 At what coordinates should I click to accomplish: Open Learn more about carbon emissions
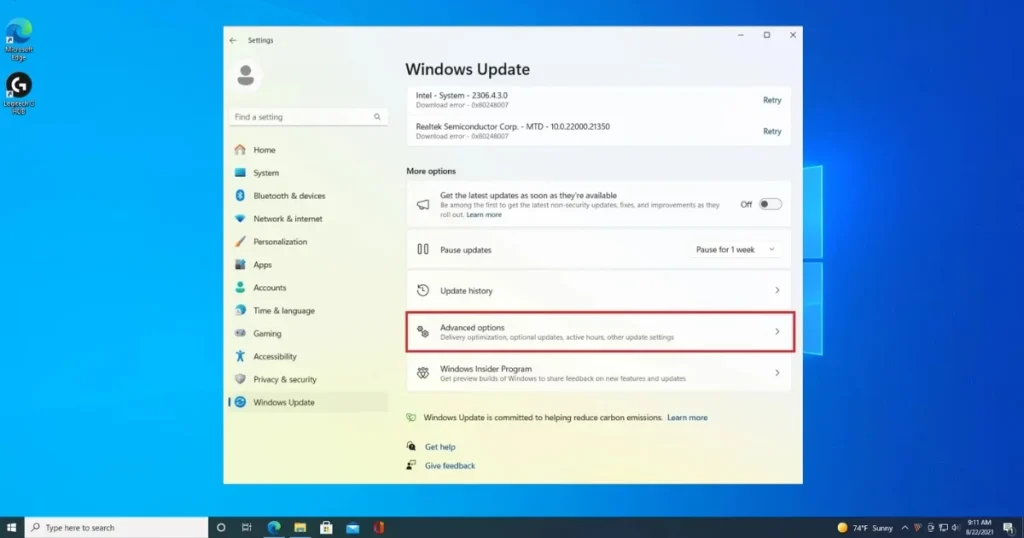pyautogui.click(x=687, y=418)
